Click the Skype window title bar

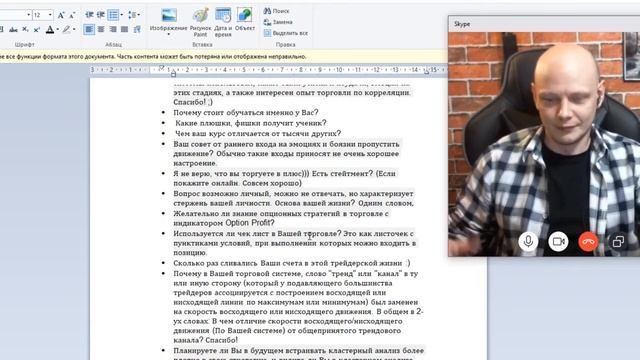coord(544,24)
